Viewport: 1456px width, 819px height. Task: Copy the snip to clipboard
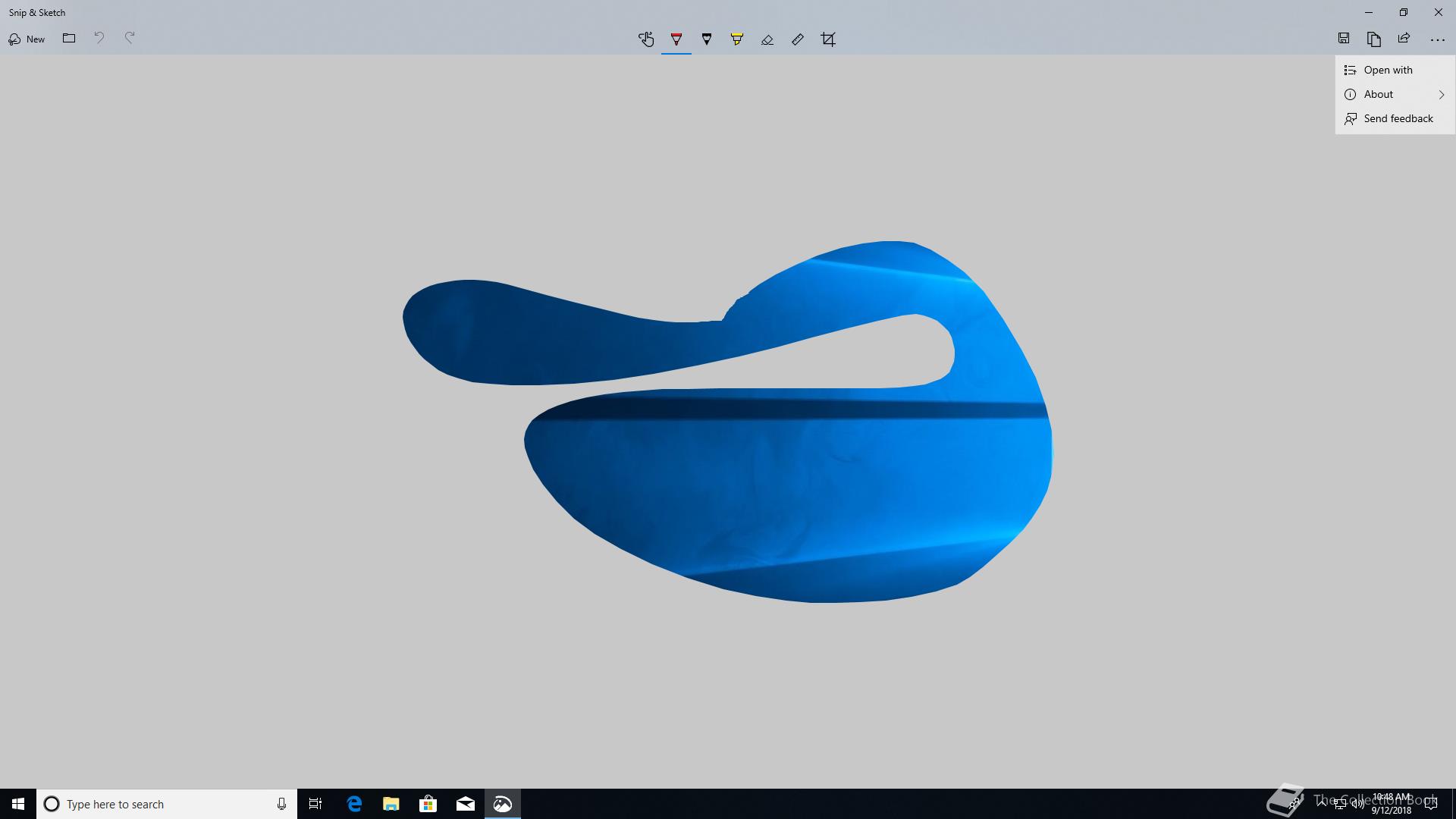coord(1373,39)
